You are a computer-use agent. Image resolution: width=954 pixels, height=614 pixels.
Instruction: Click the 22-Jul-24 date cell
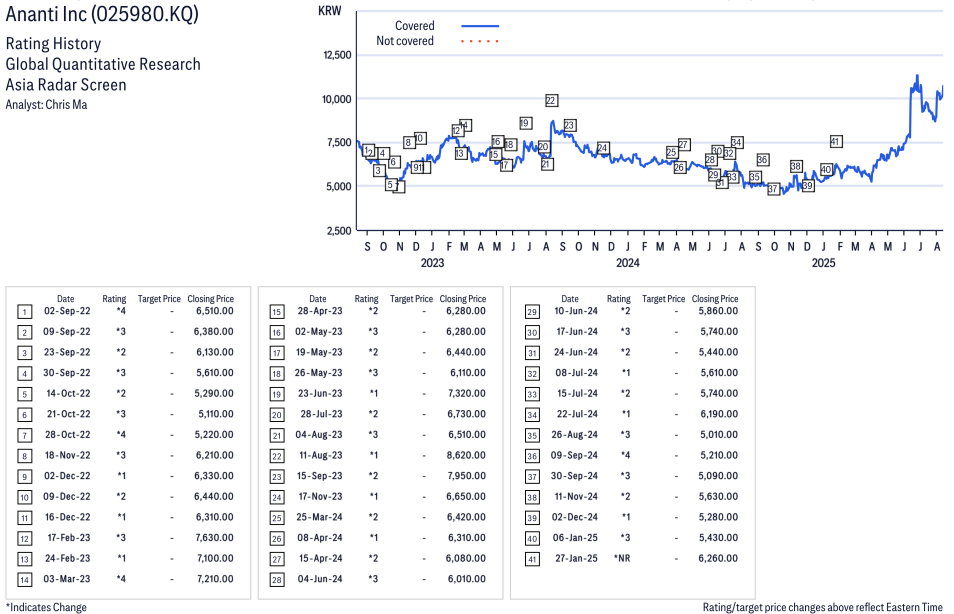click(577, 414)
